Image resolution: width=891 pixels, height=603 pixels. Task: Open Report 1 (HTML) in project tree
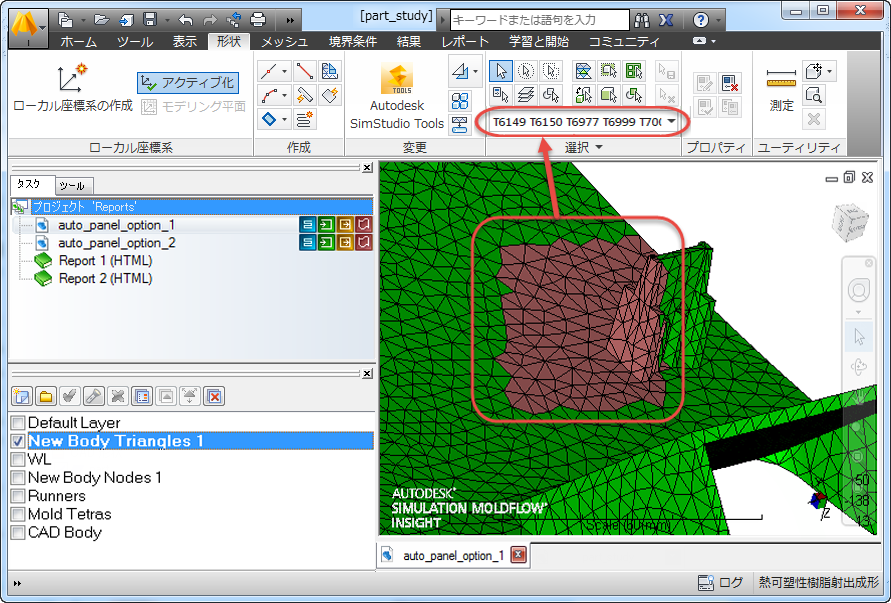105,261
